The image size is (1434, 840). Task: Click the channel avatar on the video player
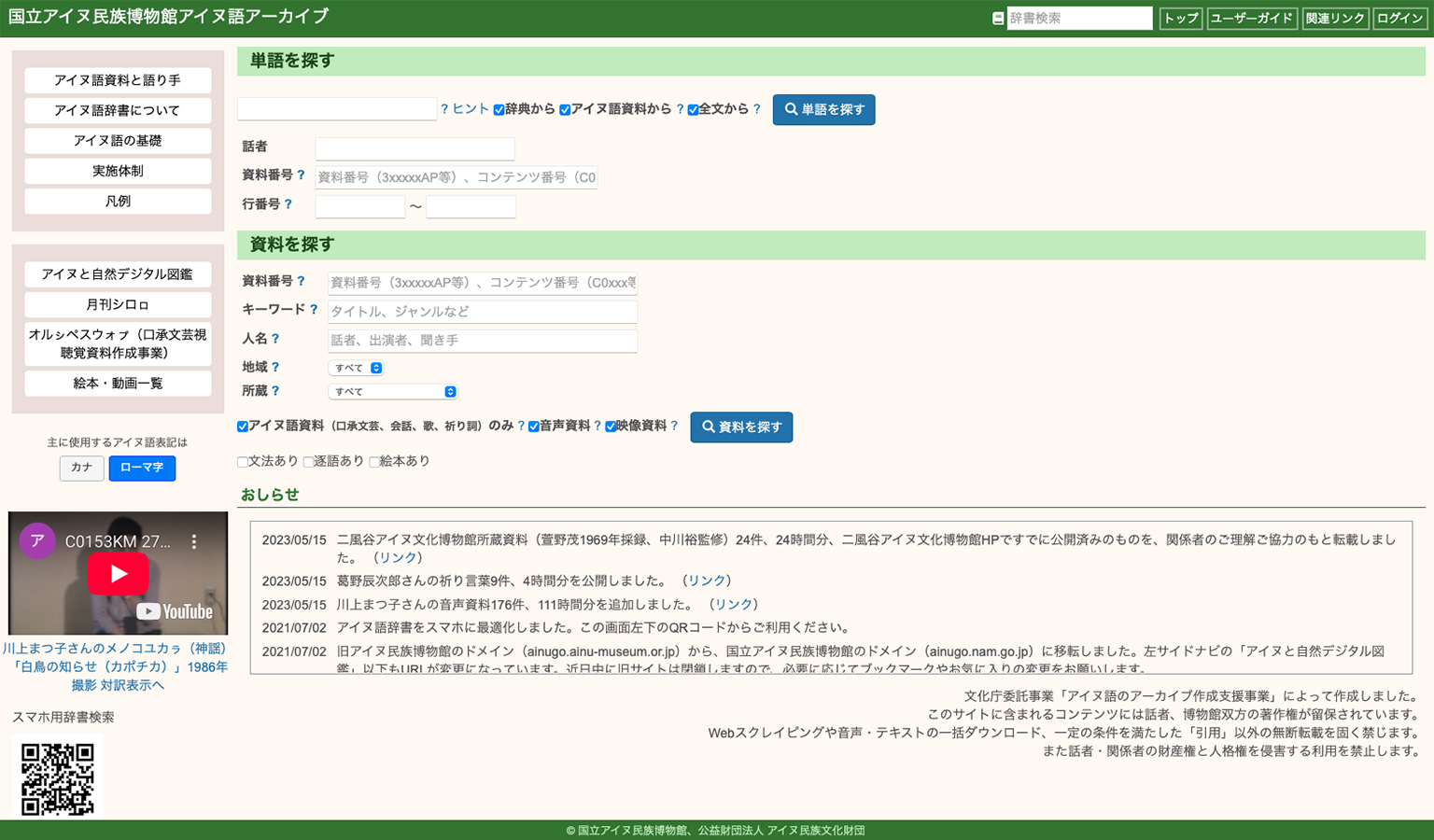37,541
